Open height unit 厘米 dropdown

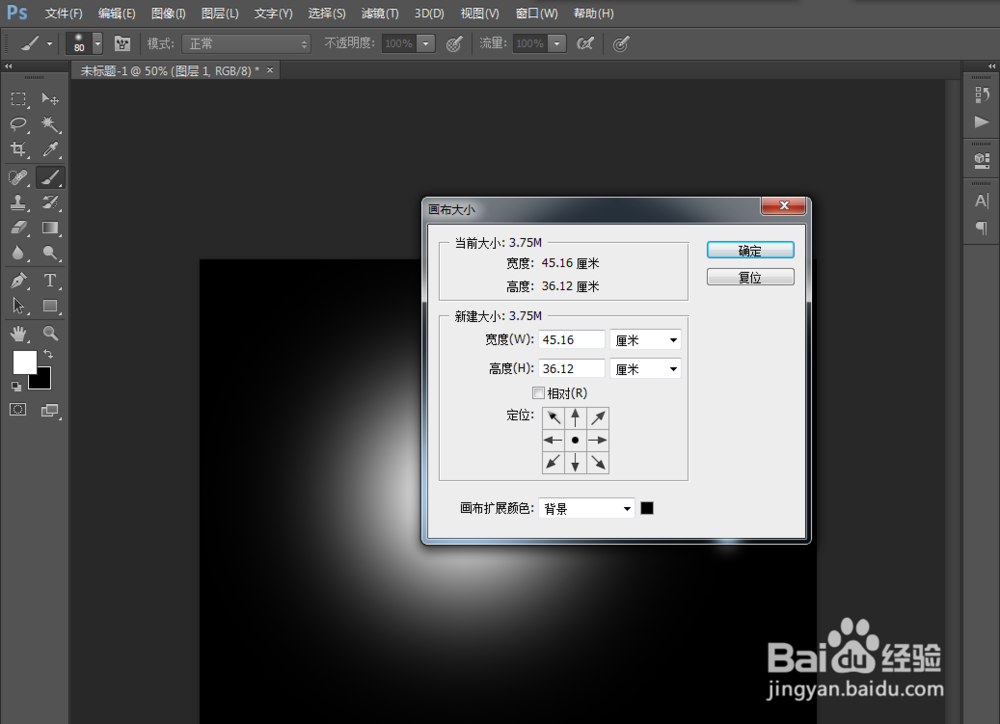click(645, 369)
